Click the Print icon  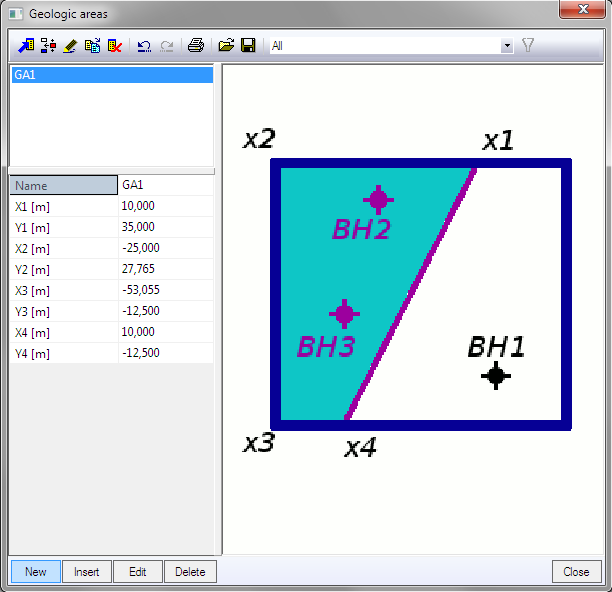(x=196, y=46)
